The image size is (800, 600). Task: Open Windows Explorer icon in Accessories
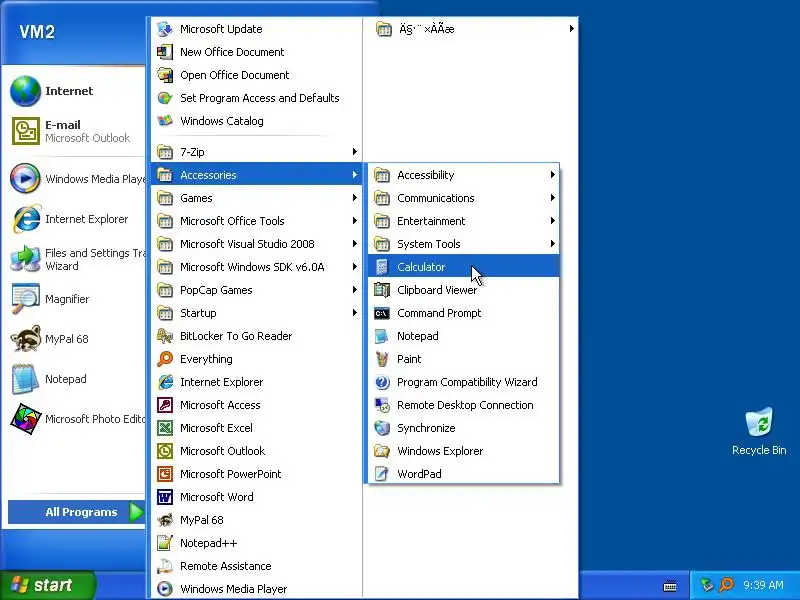pyautogui.click(x=382, y=451)
